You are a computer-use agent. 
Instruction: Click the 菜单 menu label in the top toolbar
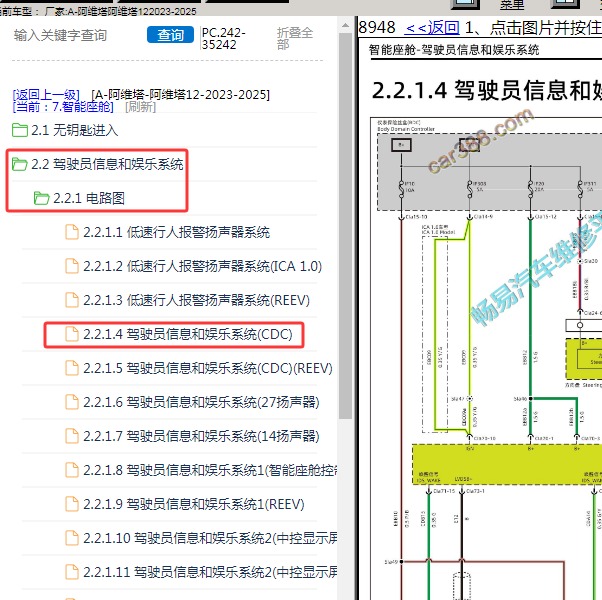(512, 5)
